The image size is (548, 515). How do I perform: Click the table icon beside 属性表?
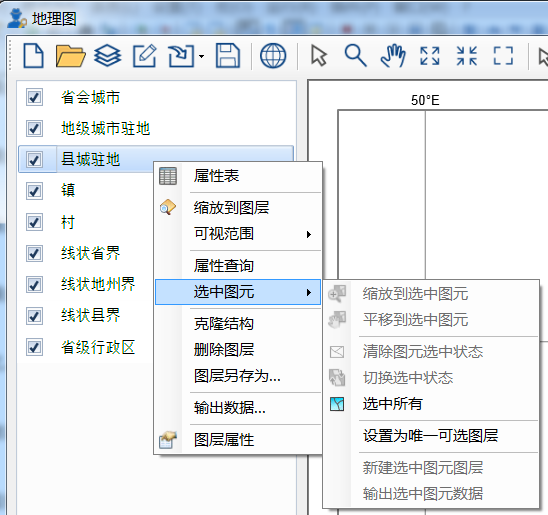tap(168, 176)
